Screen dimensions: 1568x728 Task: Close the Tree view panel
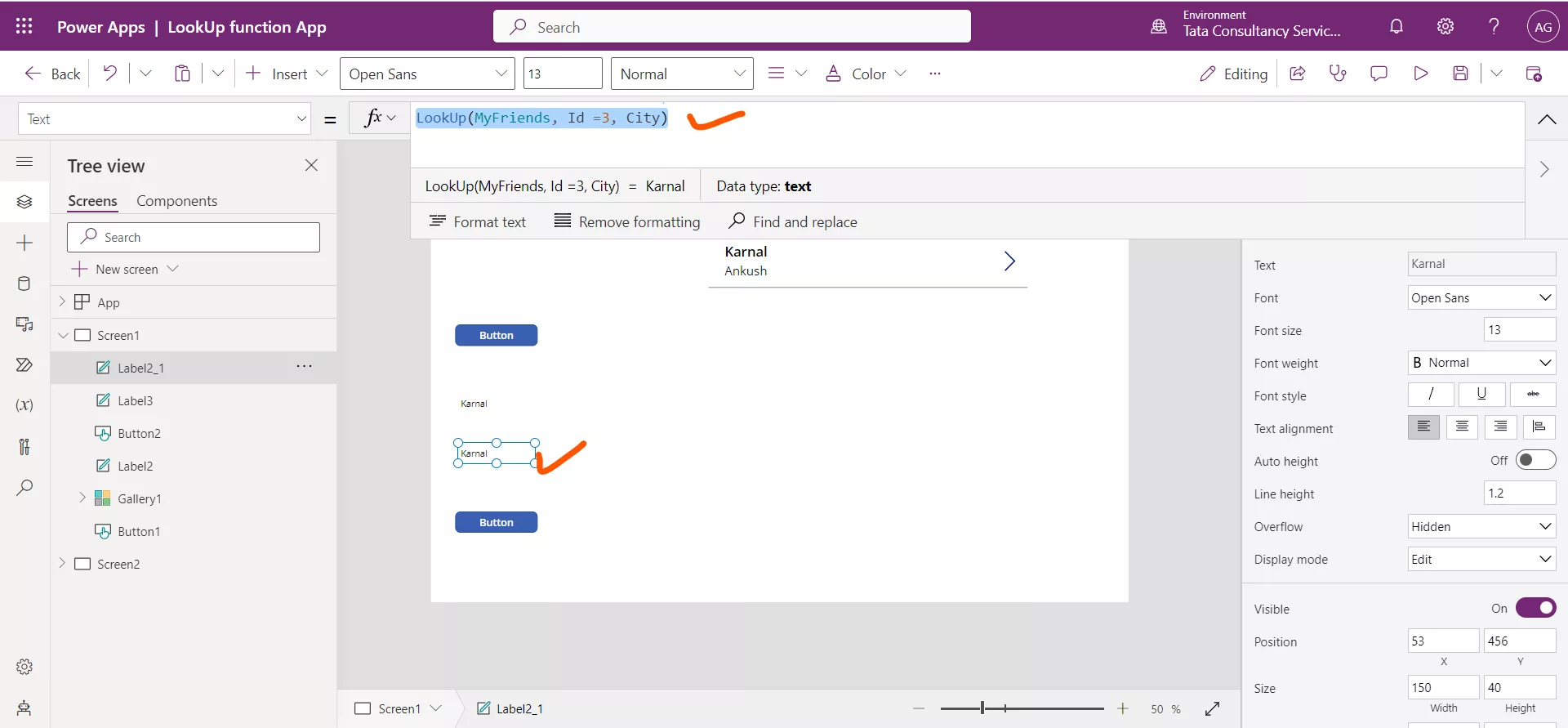311,165
